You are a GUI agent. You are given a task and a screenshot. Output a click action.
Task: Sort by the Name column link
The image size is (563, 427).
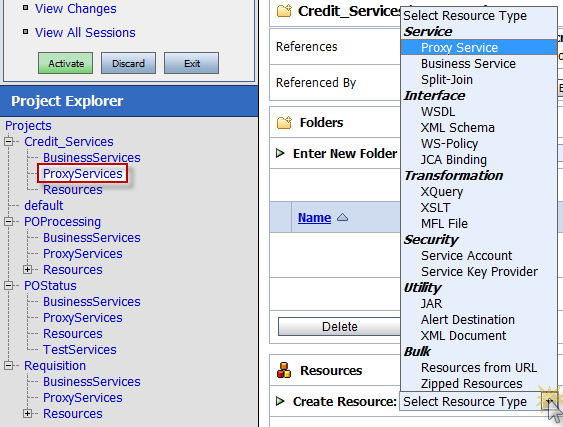pos(315,217)
